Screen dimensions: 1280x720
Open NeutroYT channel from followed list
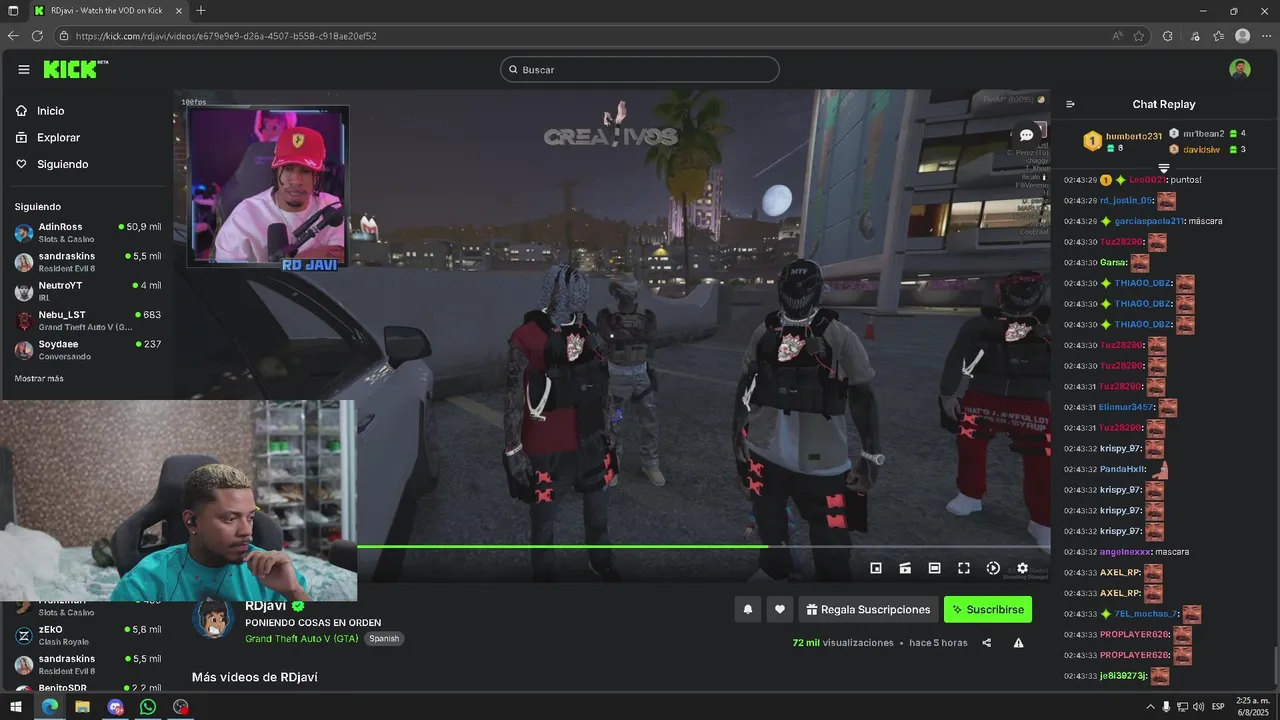click(87, 291)
